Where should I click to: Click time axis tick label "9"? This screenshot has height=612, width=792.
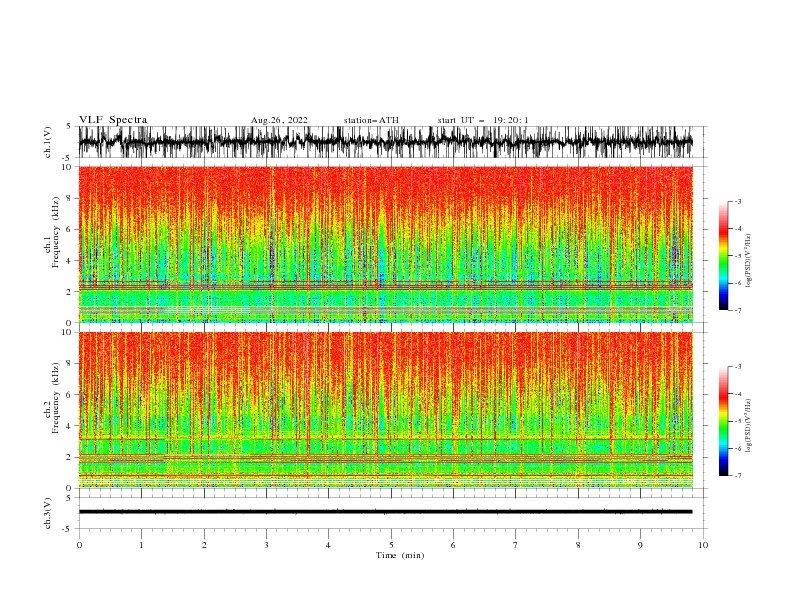640,545
